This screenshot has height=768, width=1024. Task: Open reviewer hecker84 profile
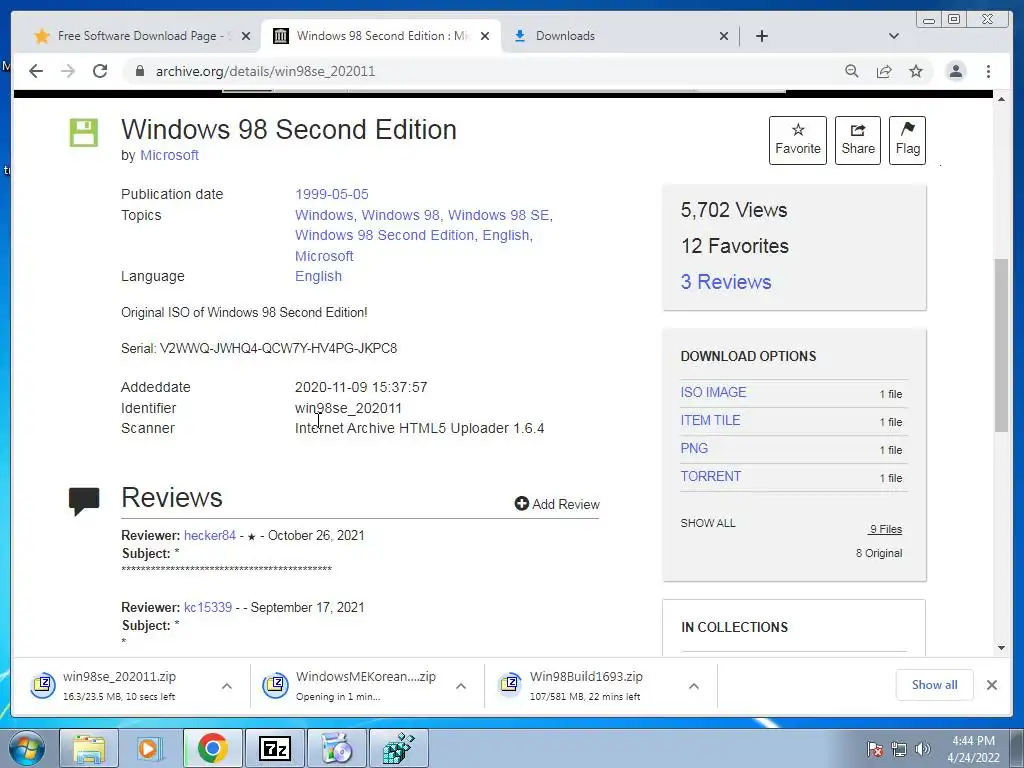tap(210, 536)
